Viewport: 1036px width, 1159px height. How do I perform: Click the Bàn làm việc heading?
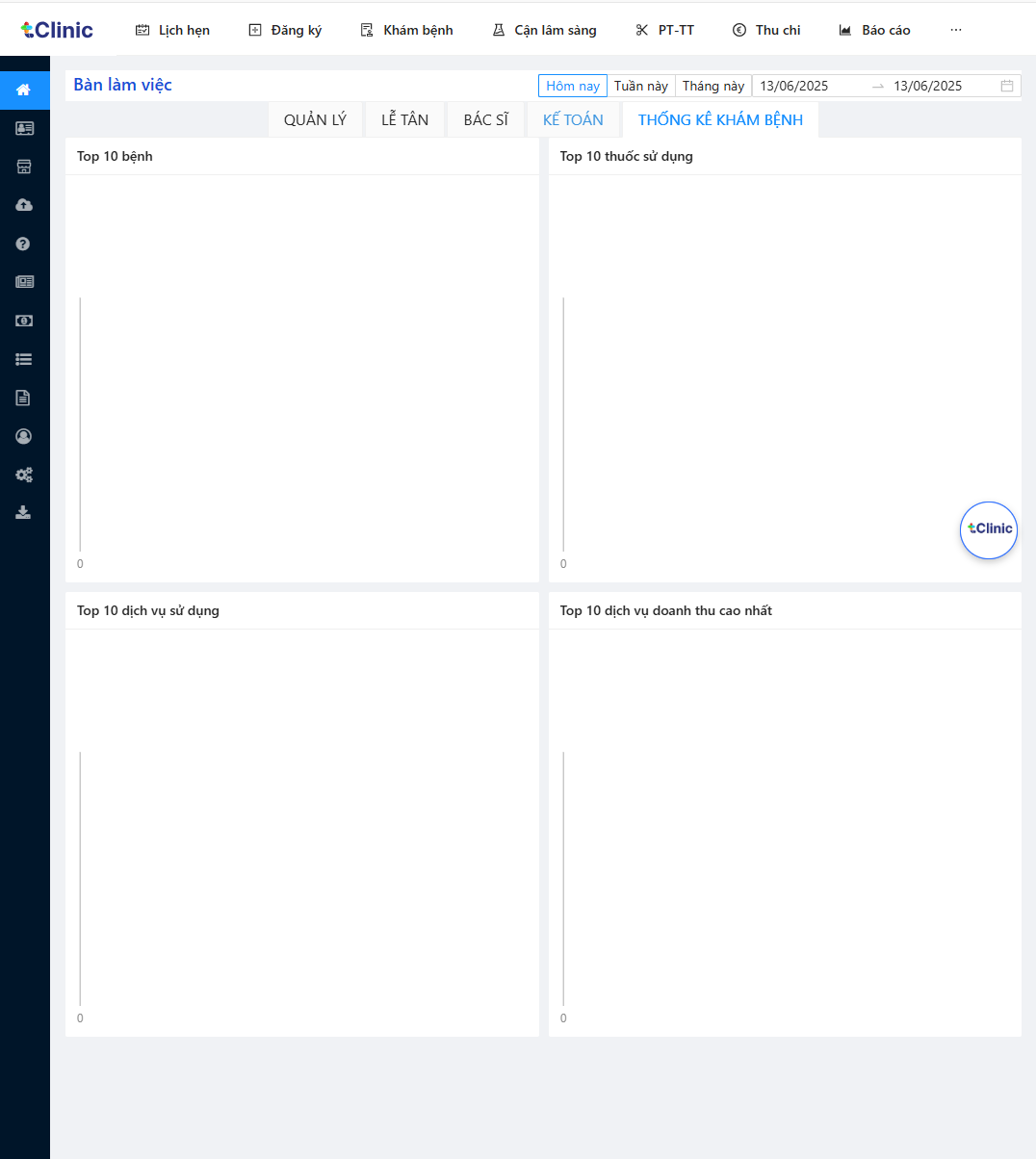point(122,85)
